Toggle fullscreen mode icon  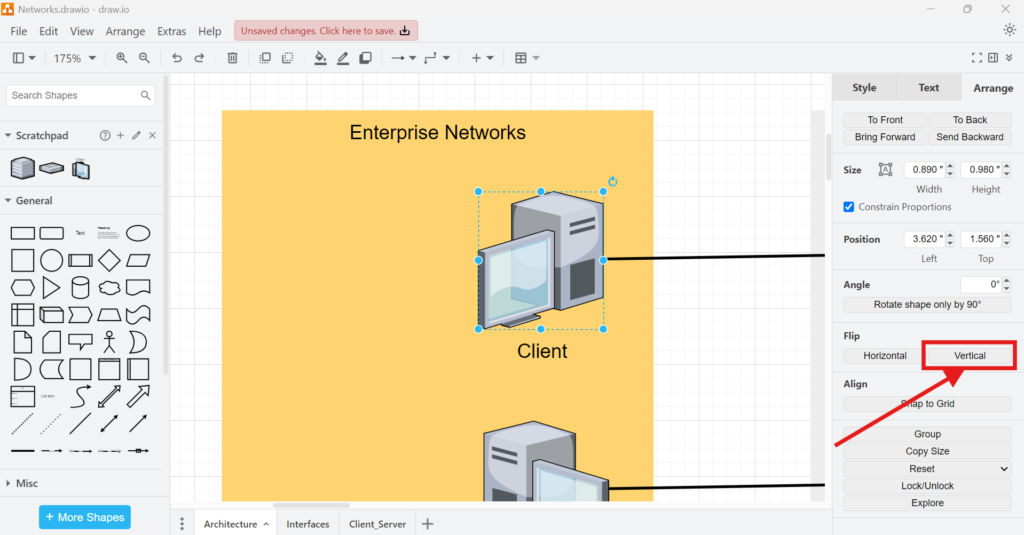pos(977,58)
